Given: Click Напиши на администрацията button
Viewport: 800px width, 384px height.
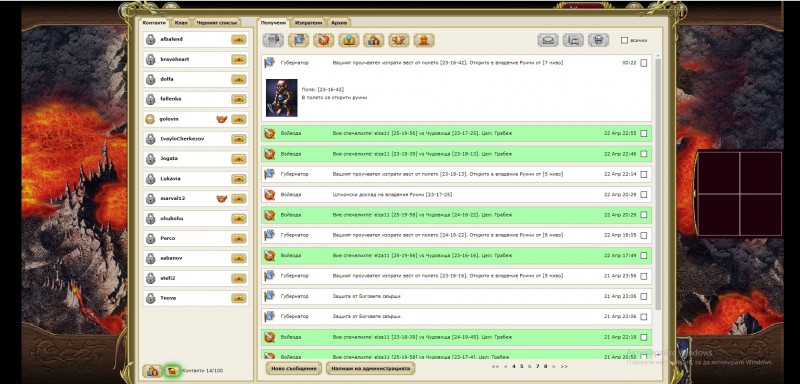Looking at the screenshot, I should click(x=370, y=368).
